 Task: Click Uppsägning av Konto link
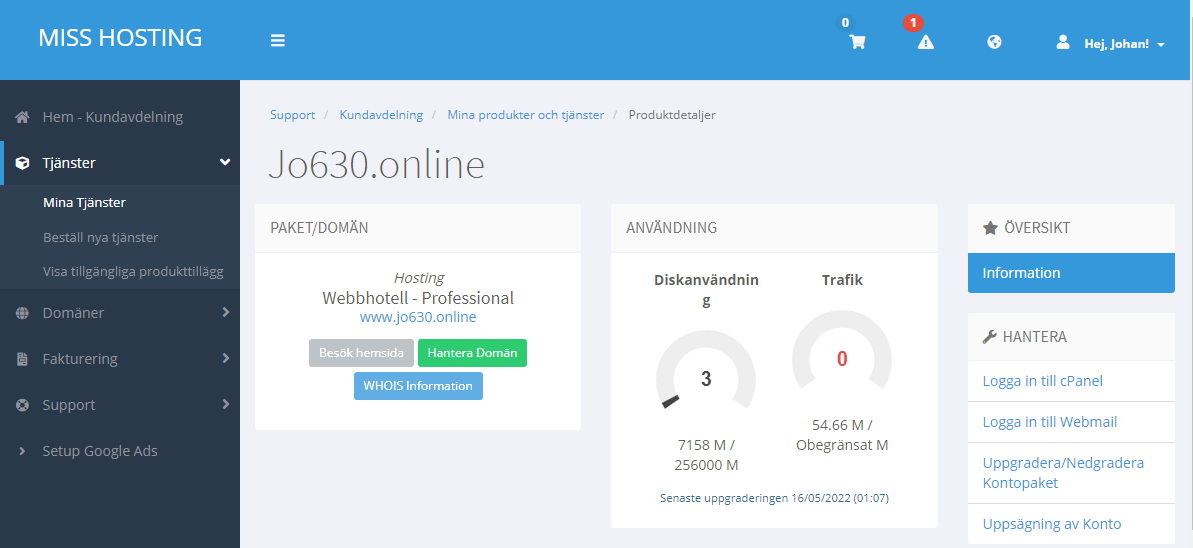(1052, 524)
